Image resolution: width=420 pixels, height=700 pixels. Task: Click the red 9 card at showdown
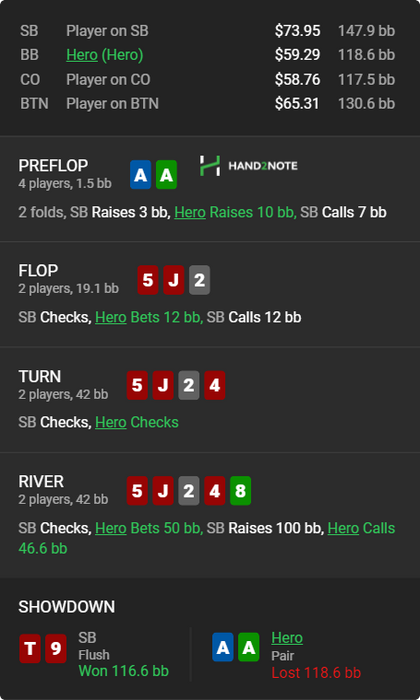point(56,648)
